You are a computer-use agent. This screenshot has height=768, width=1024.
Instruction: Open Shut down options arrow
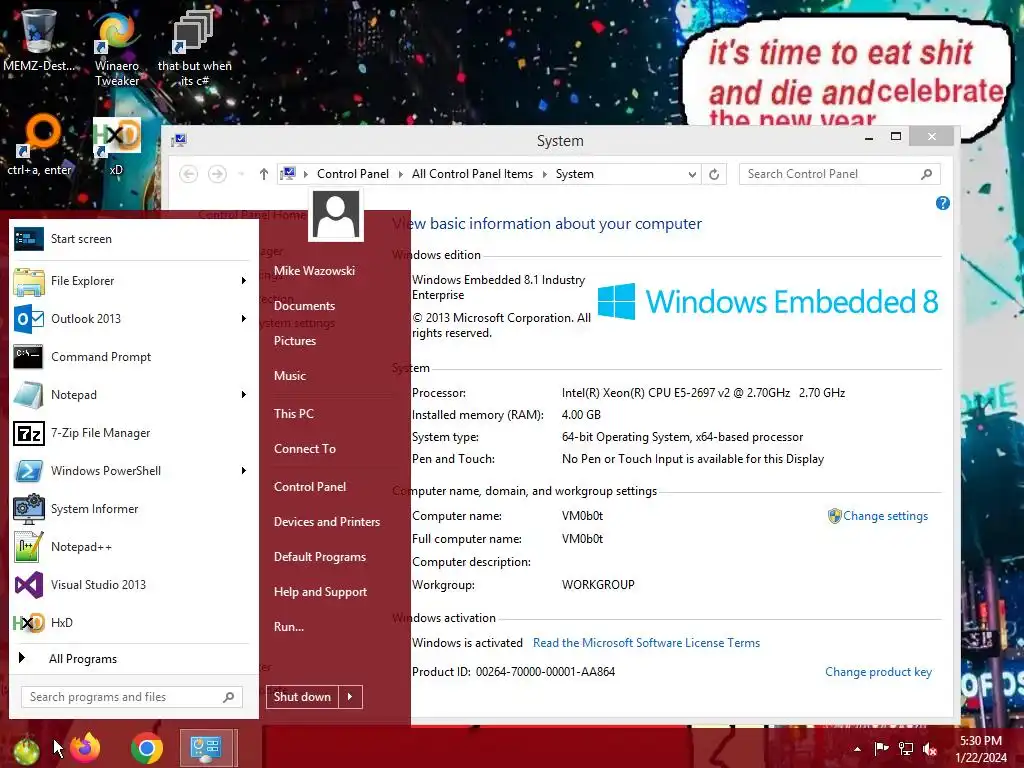[350, 697]
